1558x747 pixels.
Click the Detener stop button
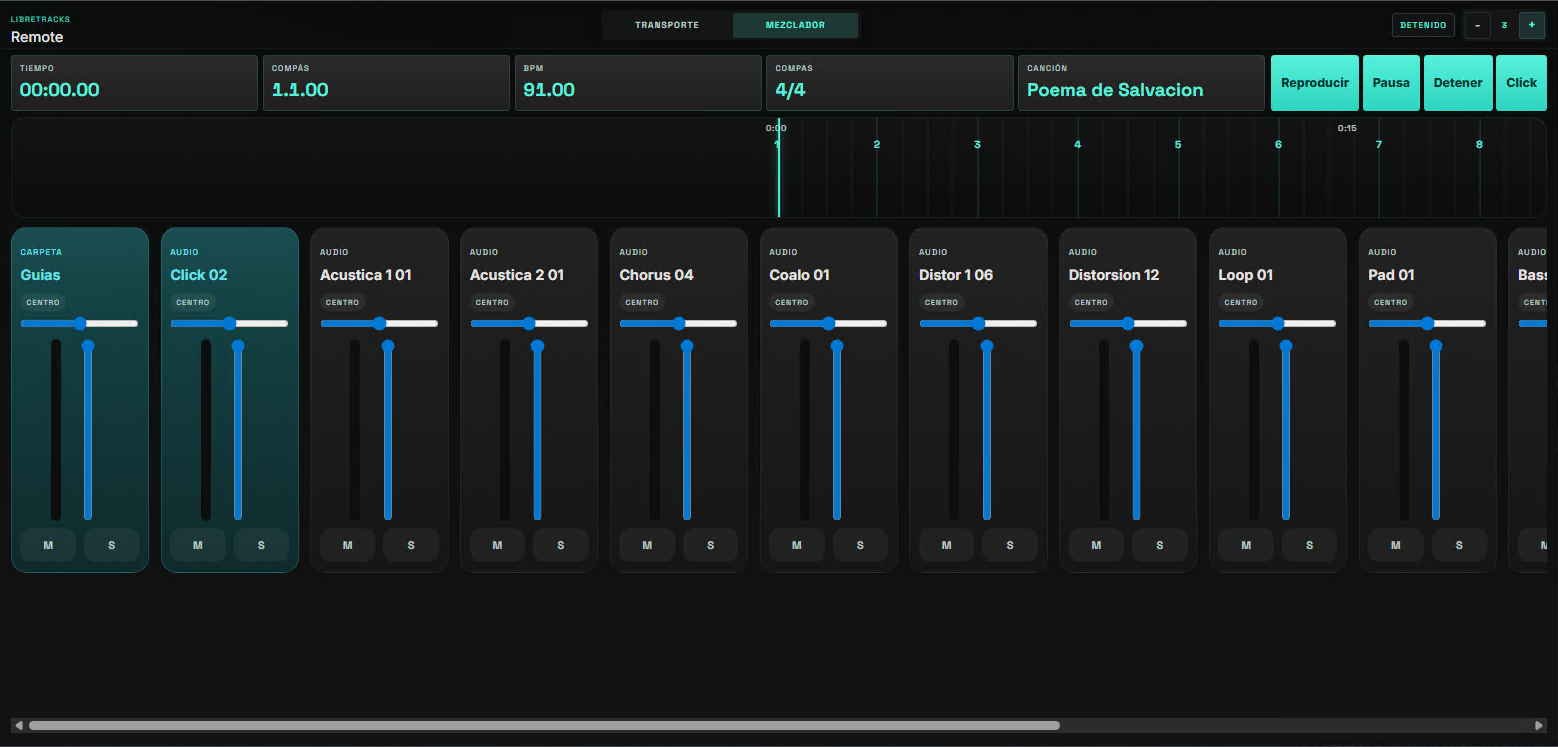(1458, 83)
